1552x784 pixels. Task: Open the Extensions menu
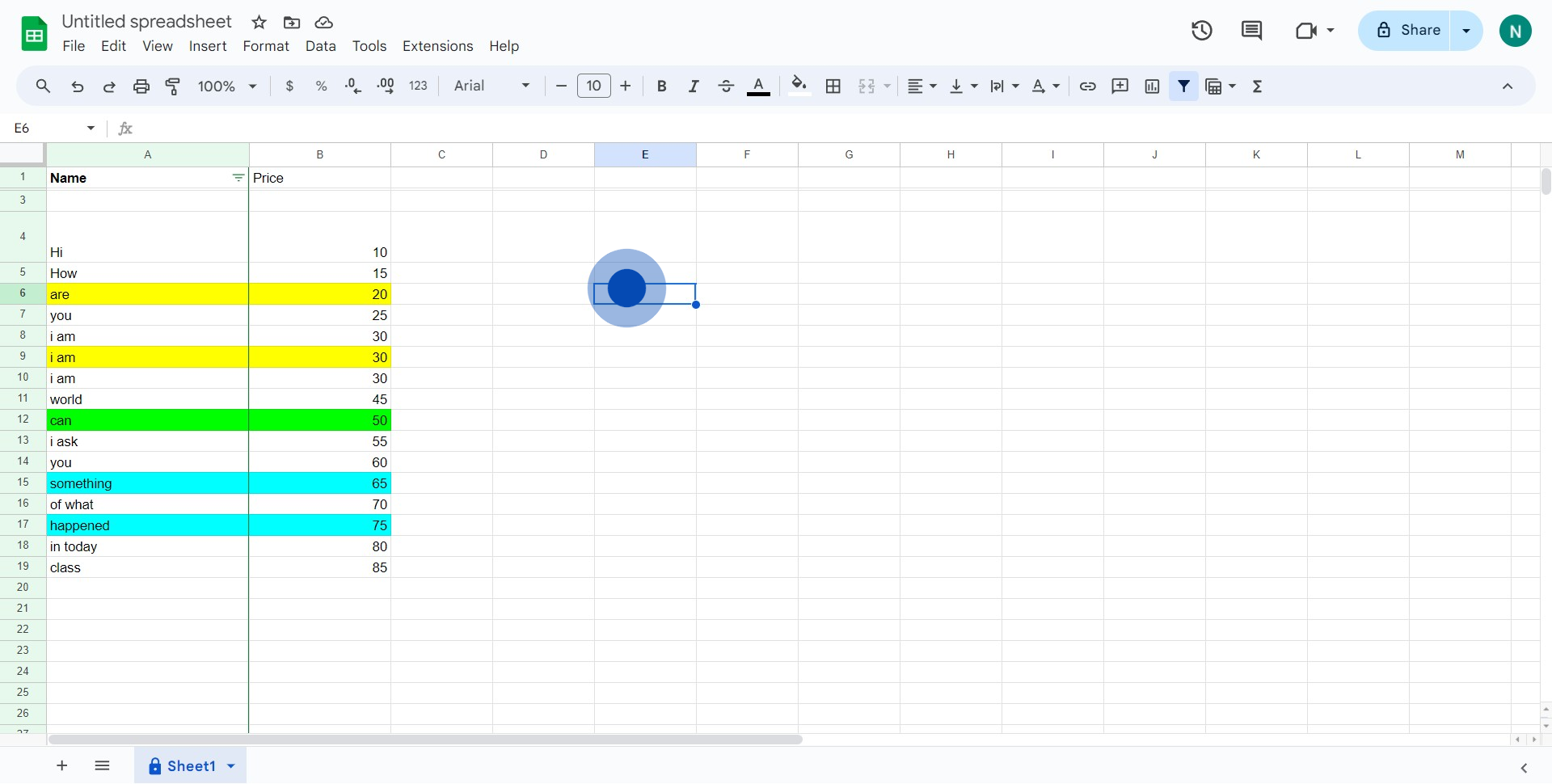click(437, 46)
